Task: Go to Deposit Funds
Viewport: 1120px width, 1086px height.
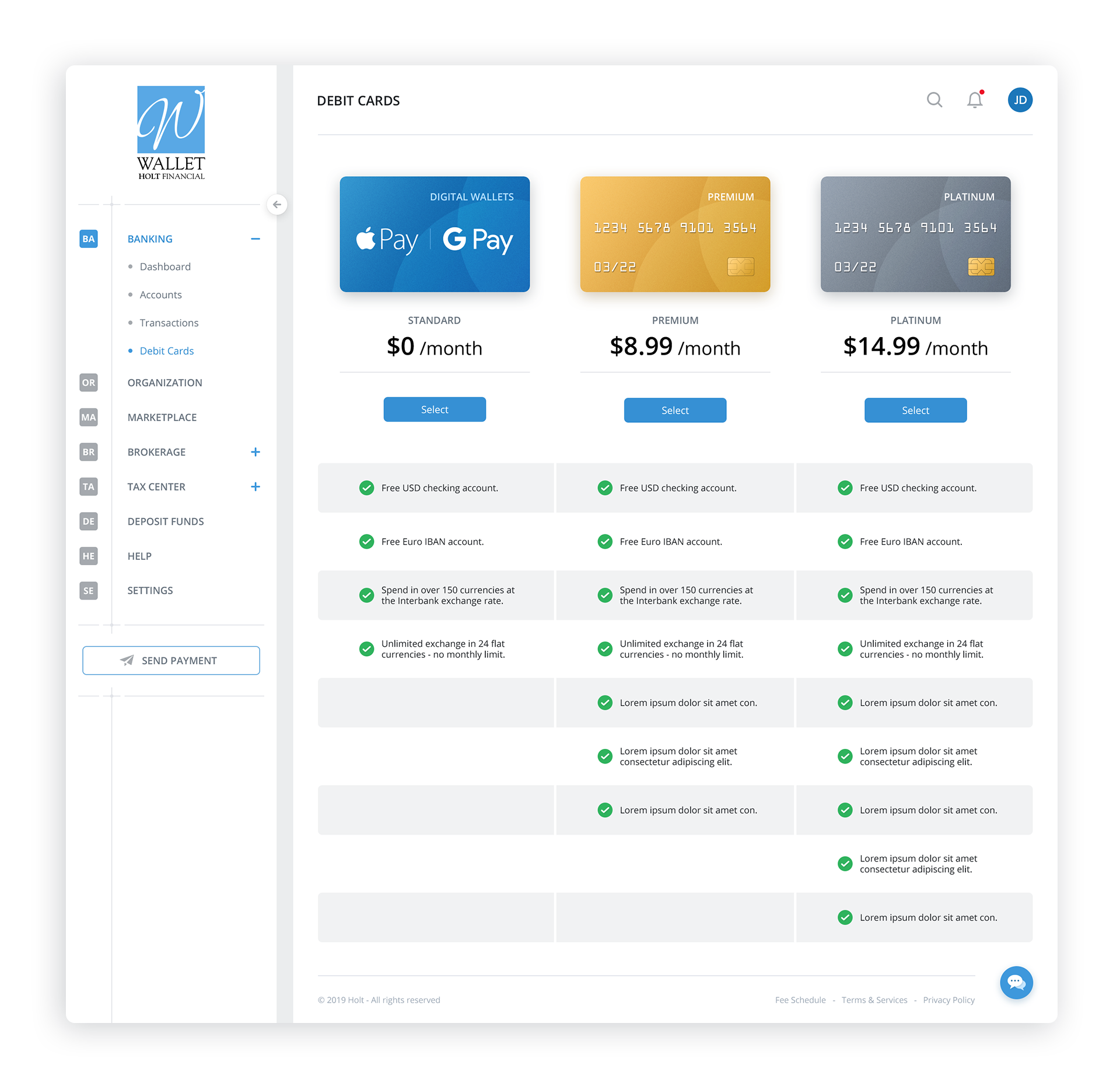Action: pyautogui.click(x=166, y=521)
